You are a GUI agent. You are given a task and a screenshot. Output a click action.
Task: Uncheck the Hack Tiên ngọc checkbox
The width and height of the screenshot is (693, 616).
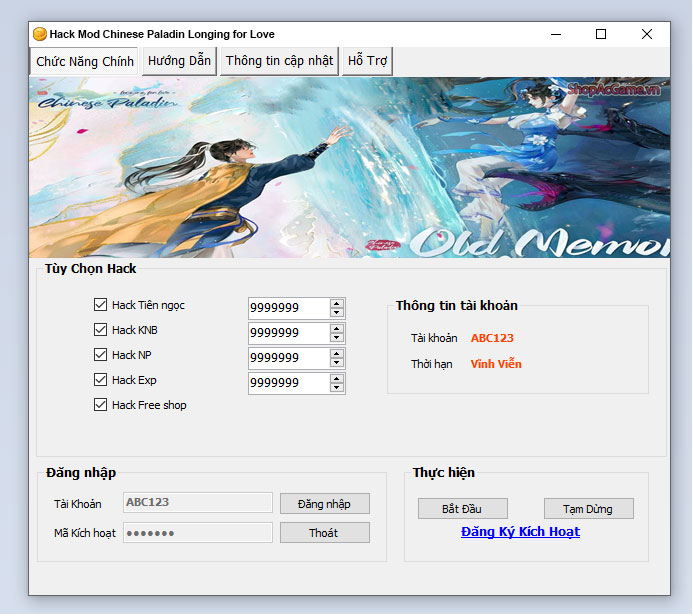point(100,304)
